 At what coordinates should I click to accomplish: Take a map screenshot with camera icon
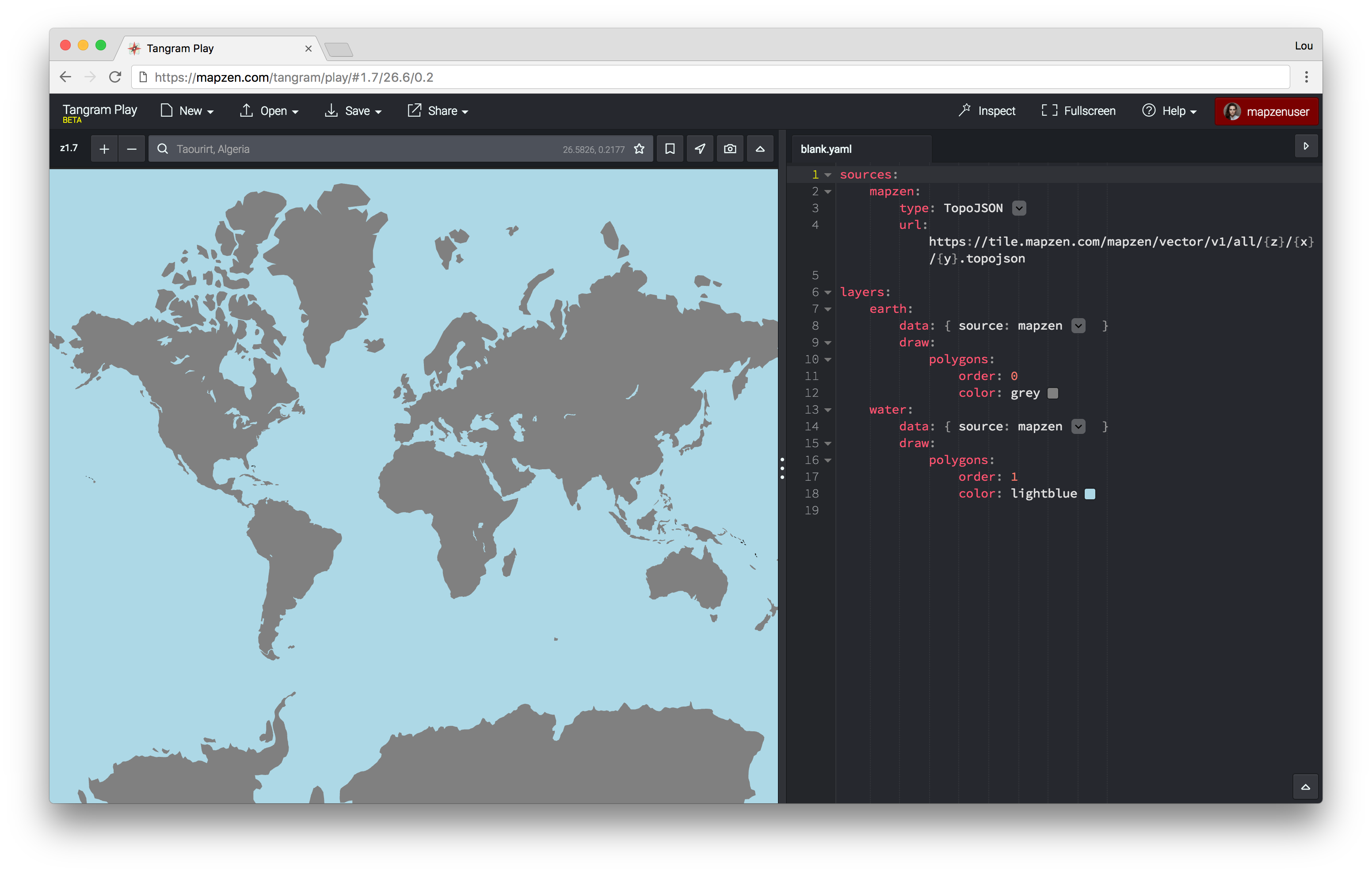pyautogui.click(x=730, y=149)
